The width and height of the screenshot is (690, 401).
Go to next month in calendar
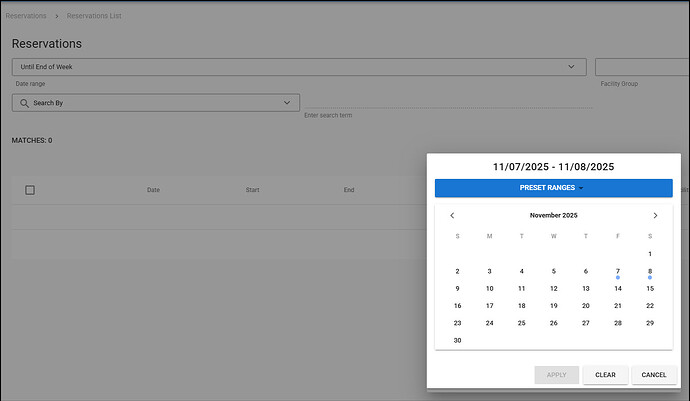(x=655, y=215)
